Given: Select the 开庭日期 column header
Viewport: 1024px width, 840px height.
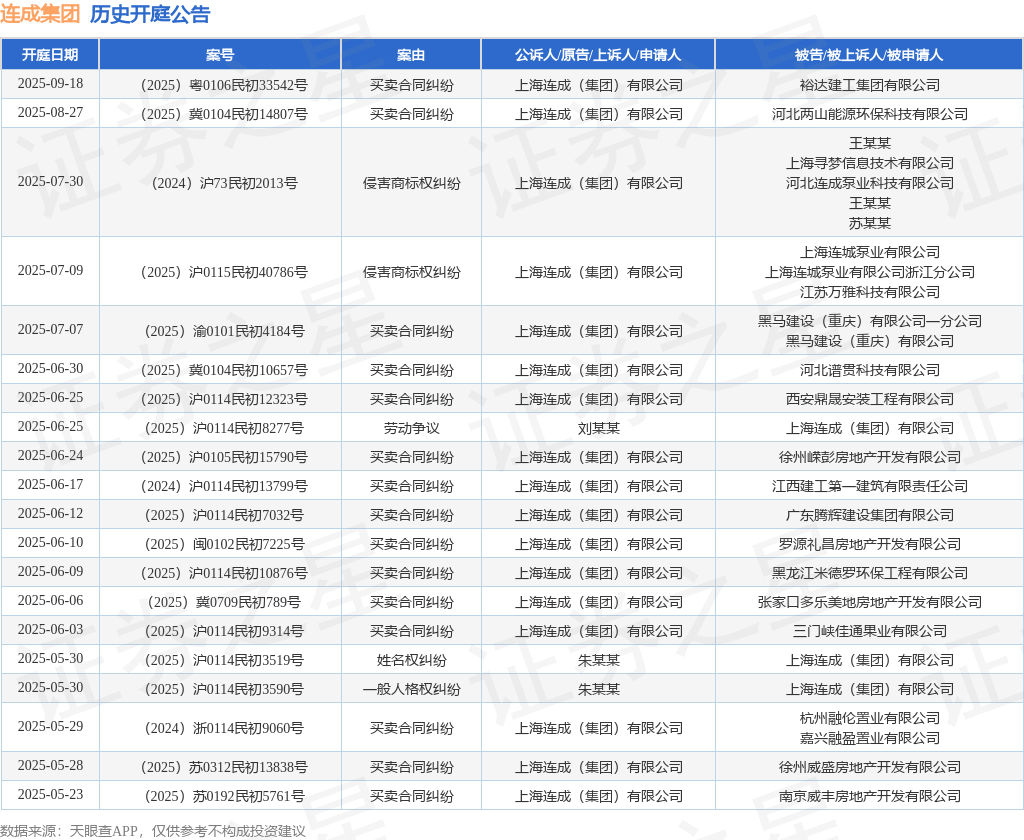Looking at the screenshot, I should point(50,55).
